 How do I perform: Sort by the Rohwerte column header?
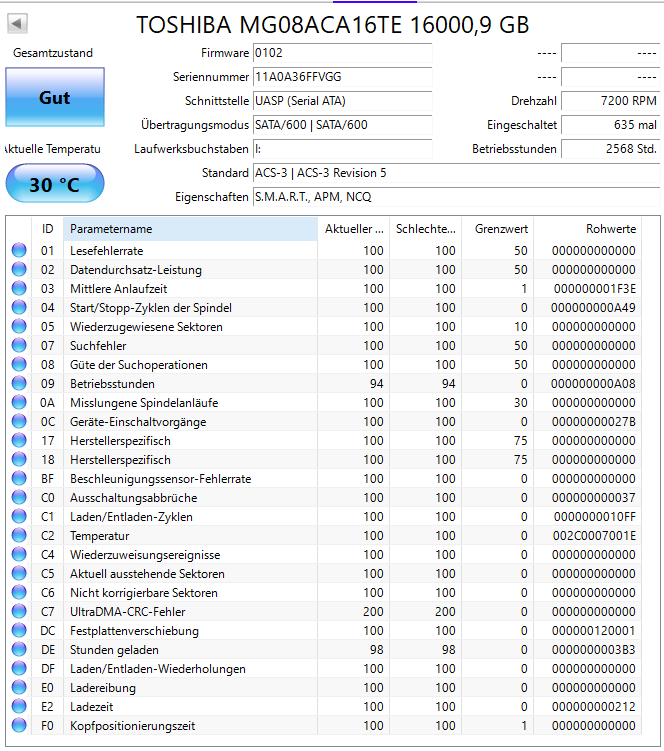(x=587, y=229)
